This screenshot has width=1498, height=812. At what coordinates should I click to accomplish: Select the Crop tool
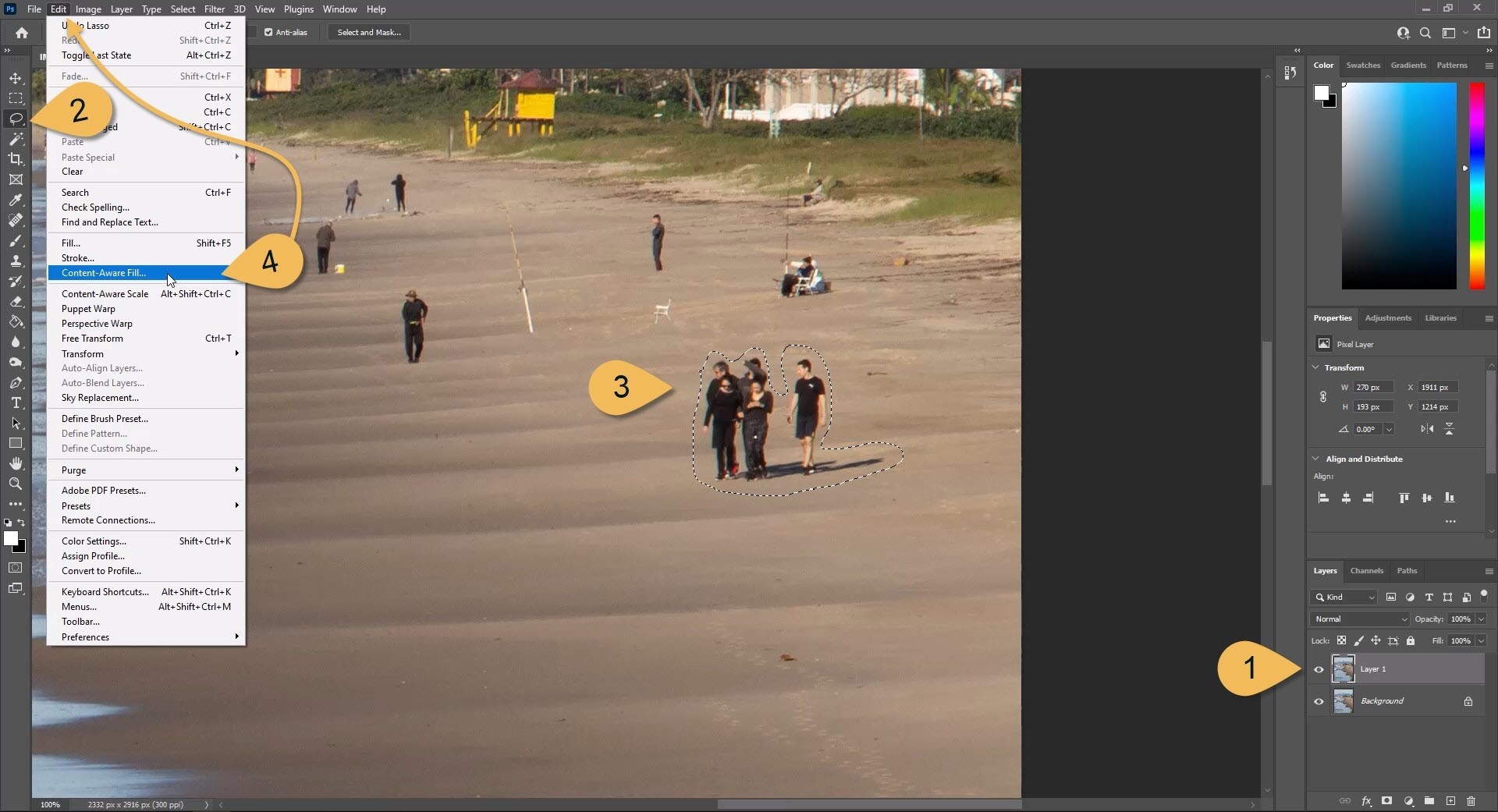(16, 159)
